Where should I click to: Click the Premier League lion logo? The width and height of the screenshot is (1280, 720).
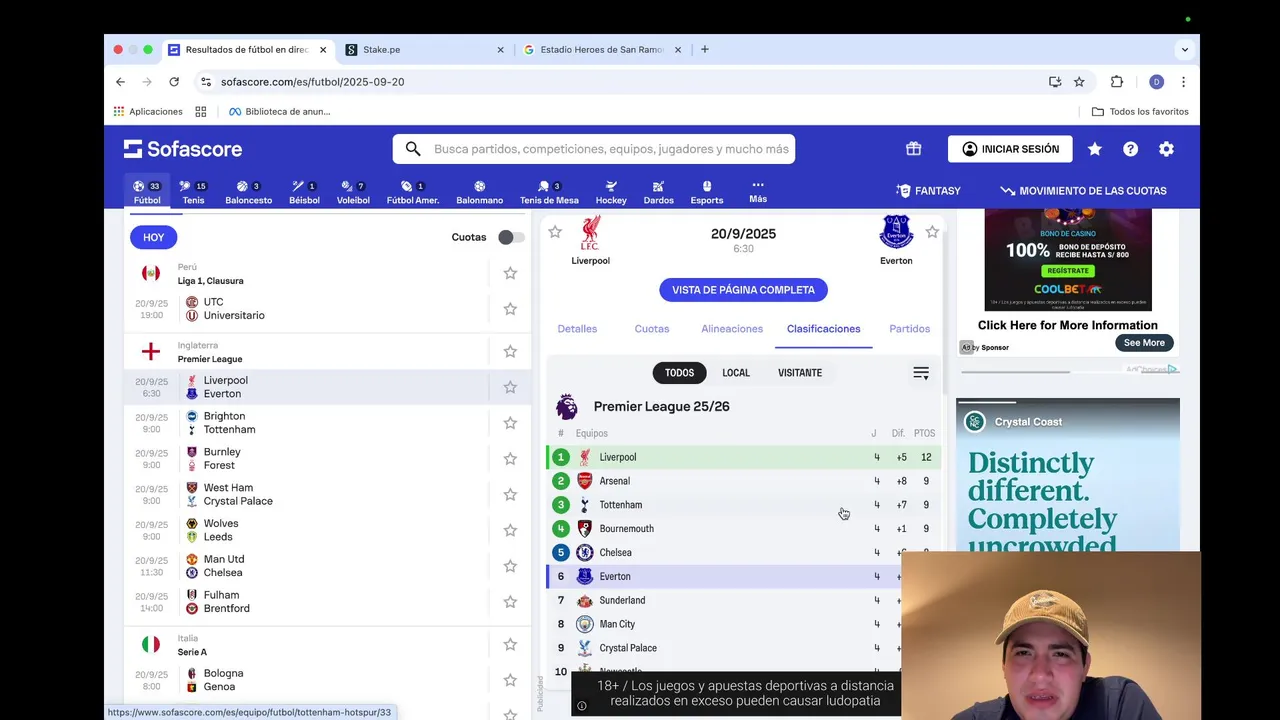click(567, 407)
